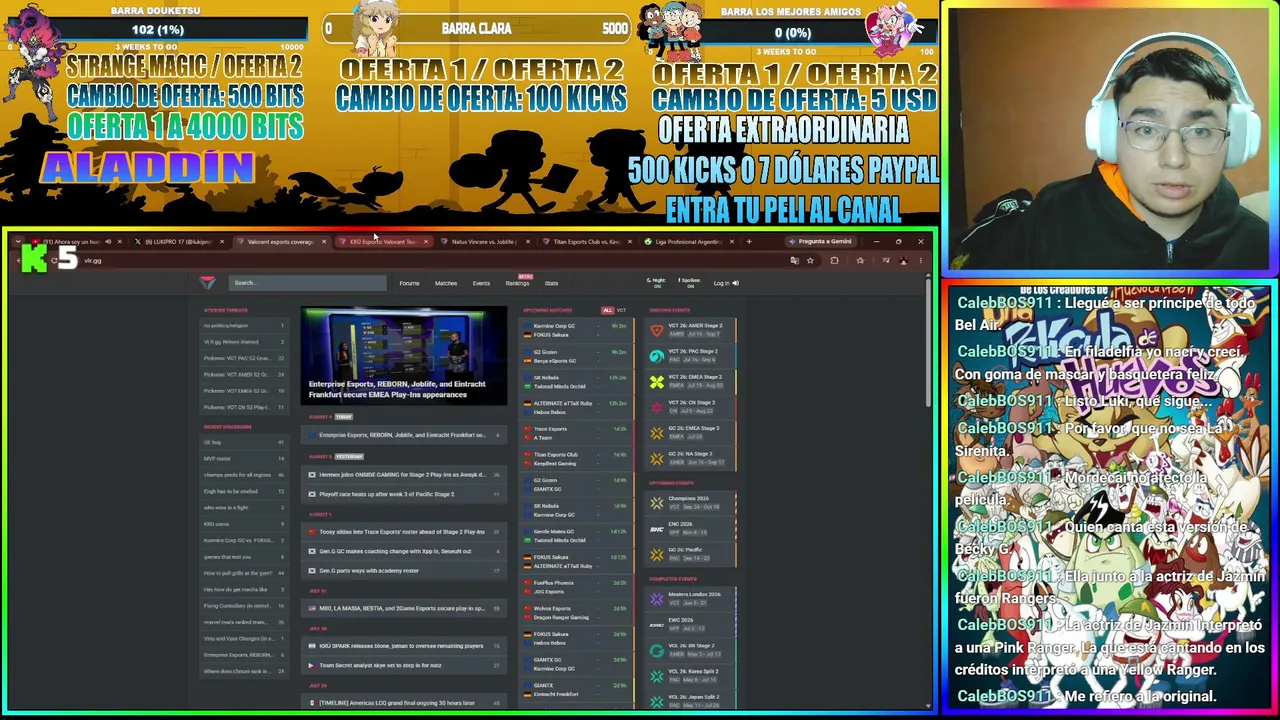Switch to the Valorant esports coverage tab
The width and height of the screenshot is (1280, 720).
point(280,241)
